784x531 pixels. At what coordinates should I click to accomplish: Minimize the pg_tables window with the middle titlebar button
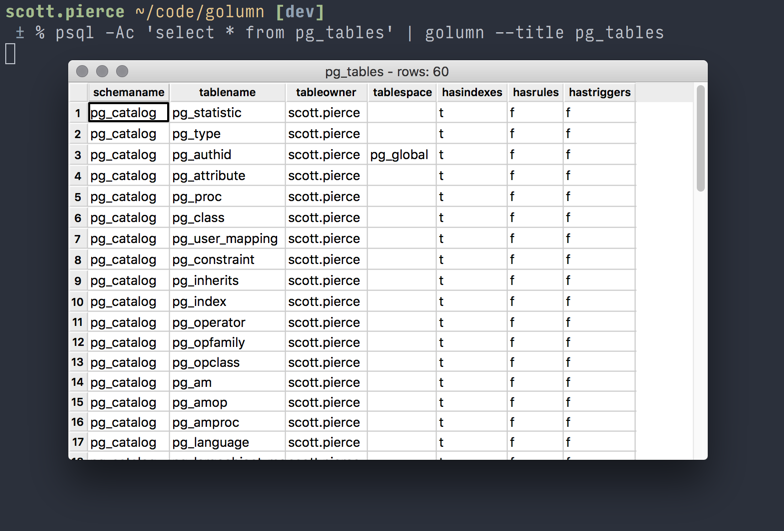click(102, 72)
